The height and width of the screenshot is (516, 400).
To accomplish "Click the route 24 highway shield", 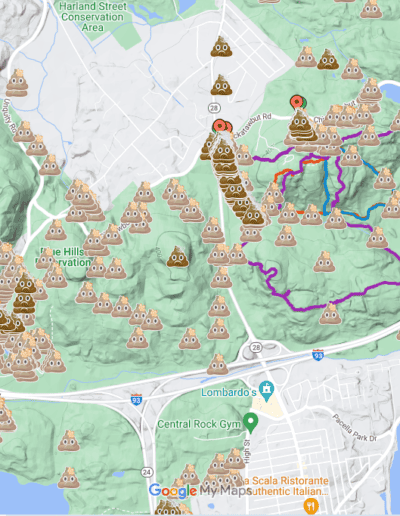I will (x=147, y=472).
